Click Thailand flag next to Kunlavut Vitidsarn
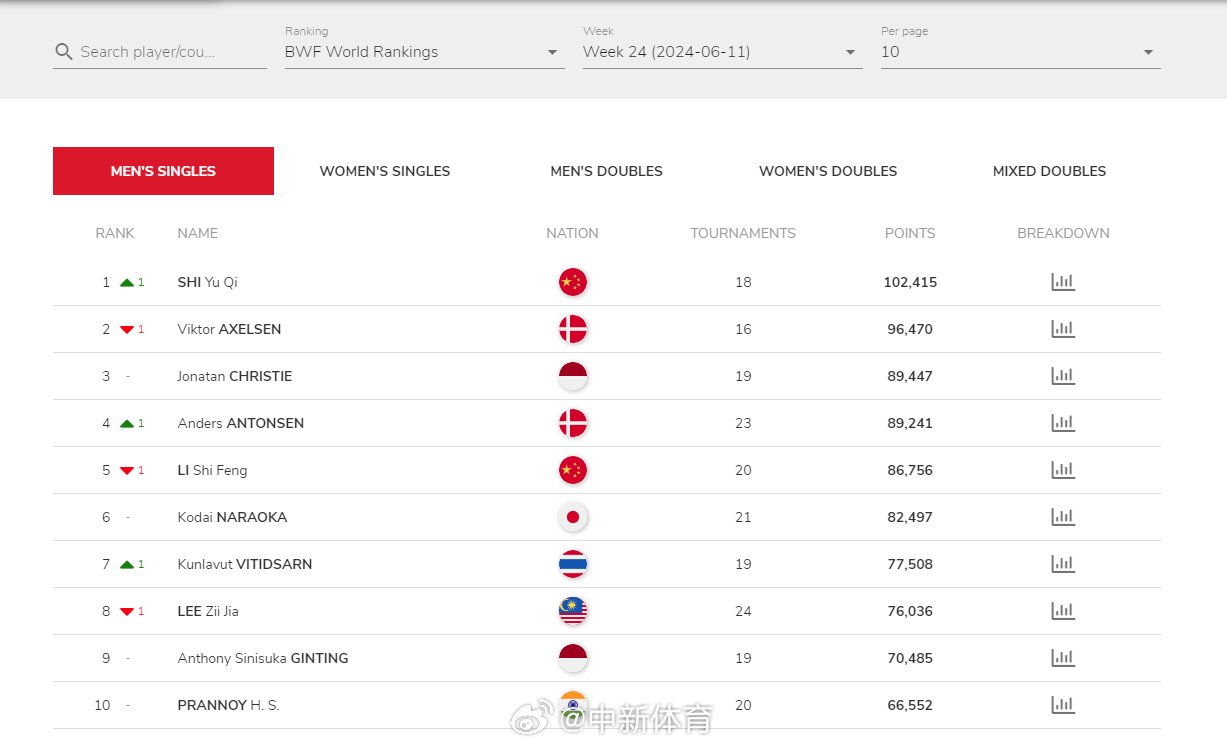Viewport: 1227px width, 747px height. coord(573,564)
